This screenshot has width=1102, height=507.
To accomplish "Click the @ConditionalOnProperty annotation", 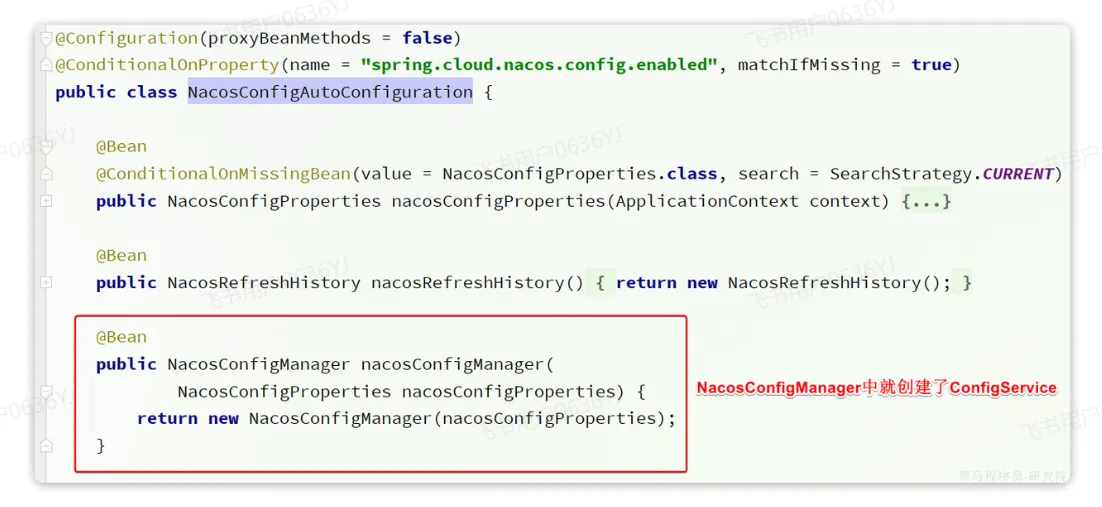I will tap(167, 65).
